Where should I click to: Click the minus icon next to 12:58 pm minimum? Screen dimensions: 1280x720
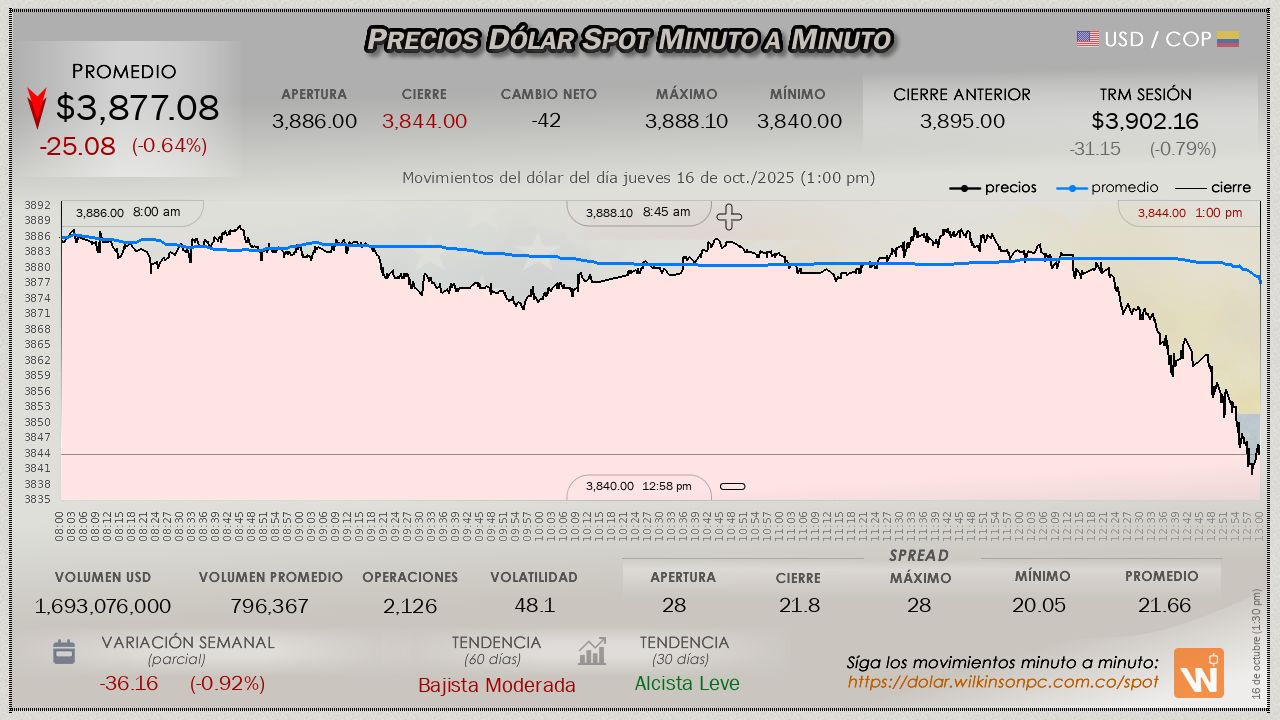pyautogui.click(x=732, y=487)
